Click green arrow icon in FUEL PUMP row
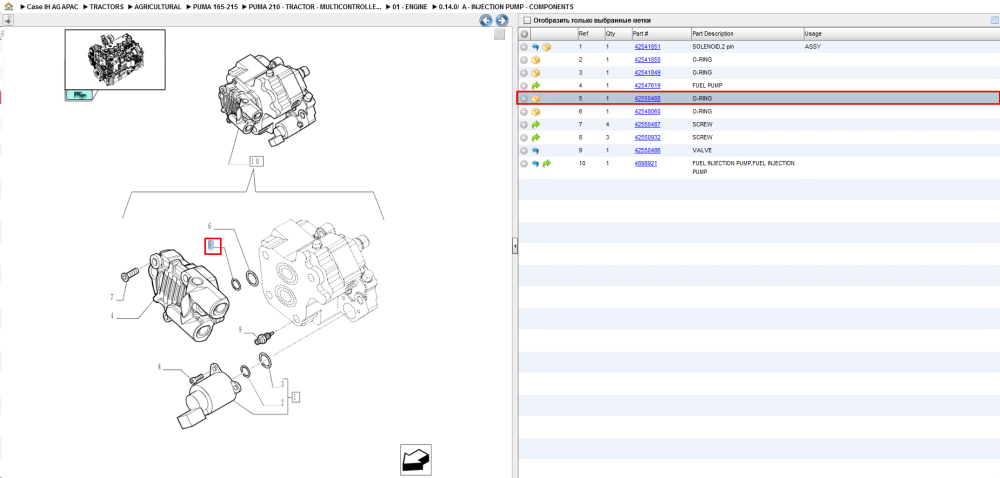 (536, 85)
